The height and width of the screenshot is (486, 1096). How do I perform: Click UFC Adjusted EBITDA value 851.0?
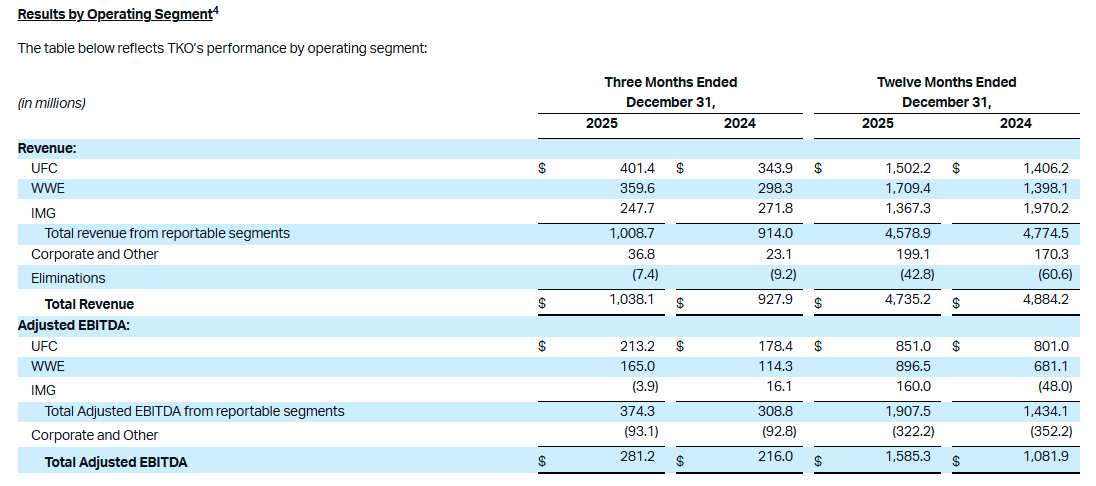pos(914,345)
